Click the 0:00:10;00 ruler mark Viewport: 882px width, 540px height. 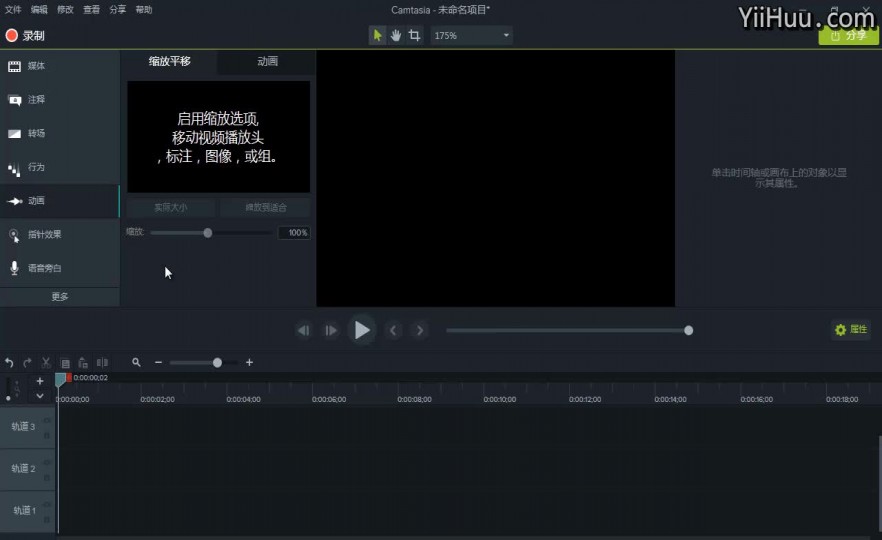tap(500, 399)
